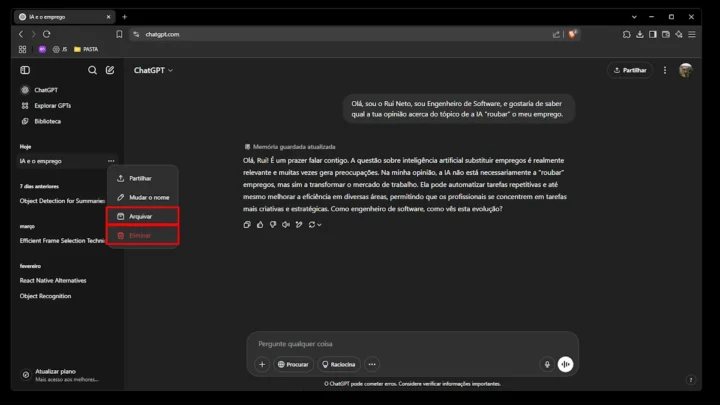Toggle the Raciocina reasoning mode
Screen dimensions: 720x405
tap(340, 365)
